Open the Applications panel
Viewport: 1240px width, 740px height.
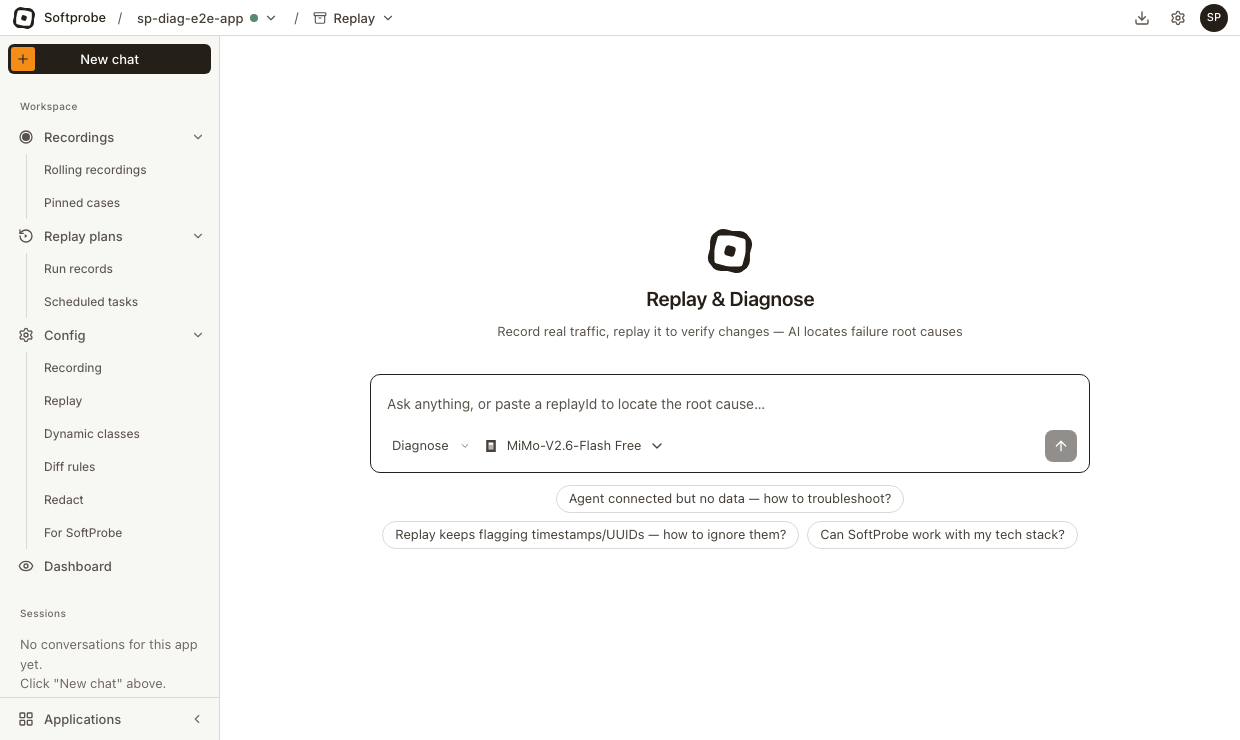(82, 719)
